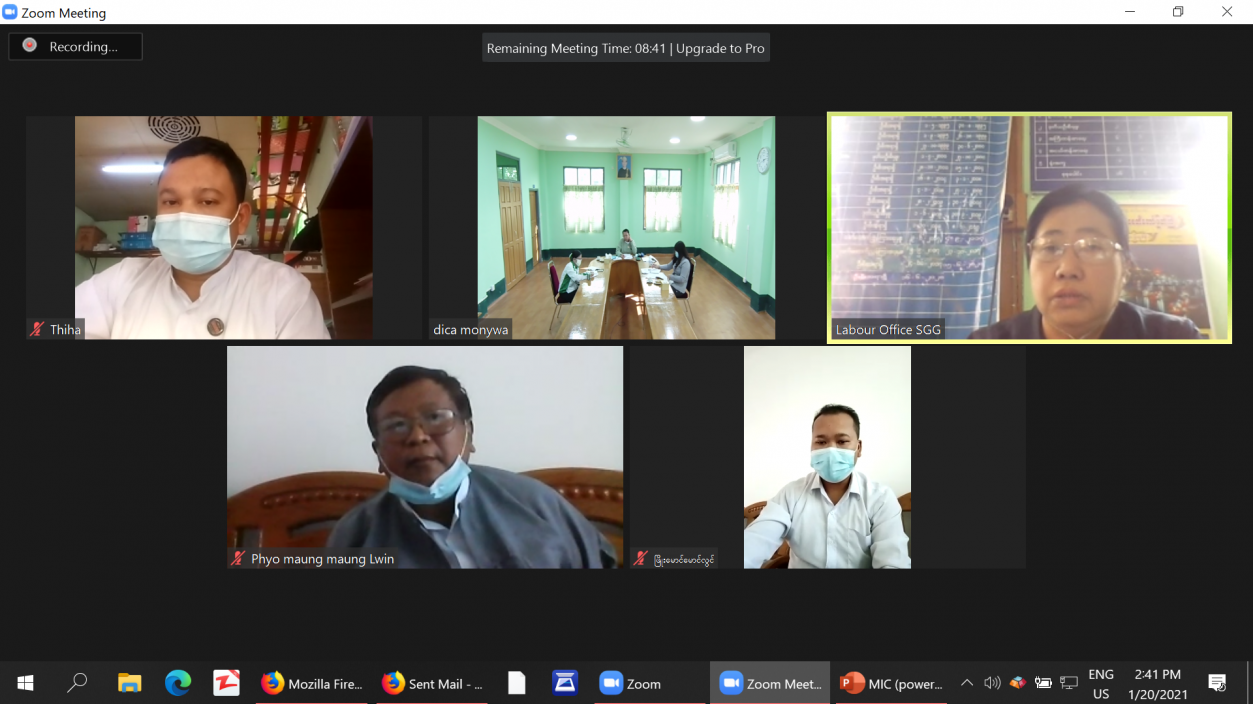Open MIC PowerPoint from the taskbar
1253x704 pixels.
click(x=891, y=684)
